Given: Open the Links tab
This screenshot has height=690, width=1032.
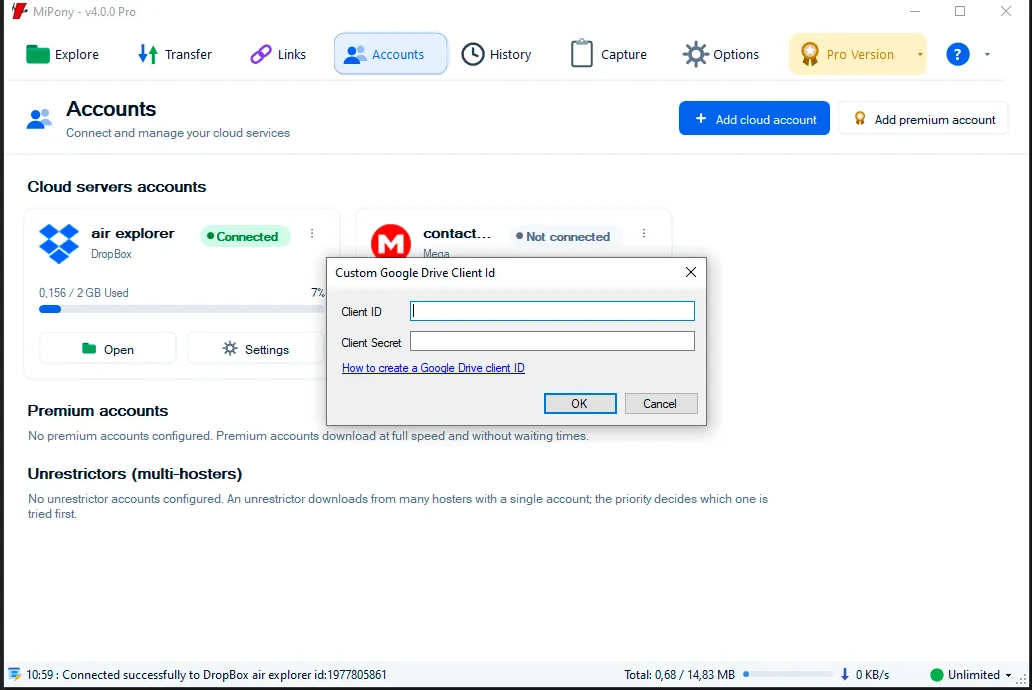Looking at the screenshot, I should (x=278, y=54).
